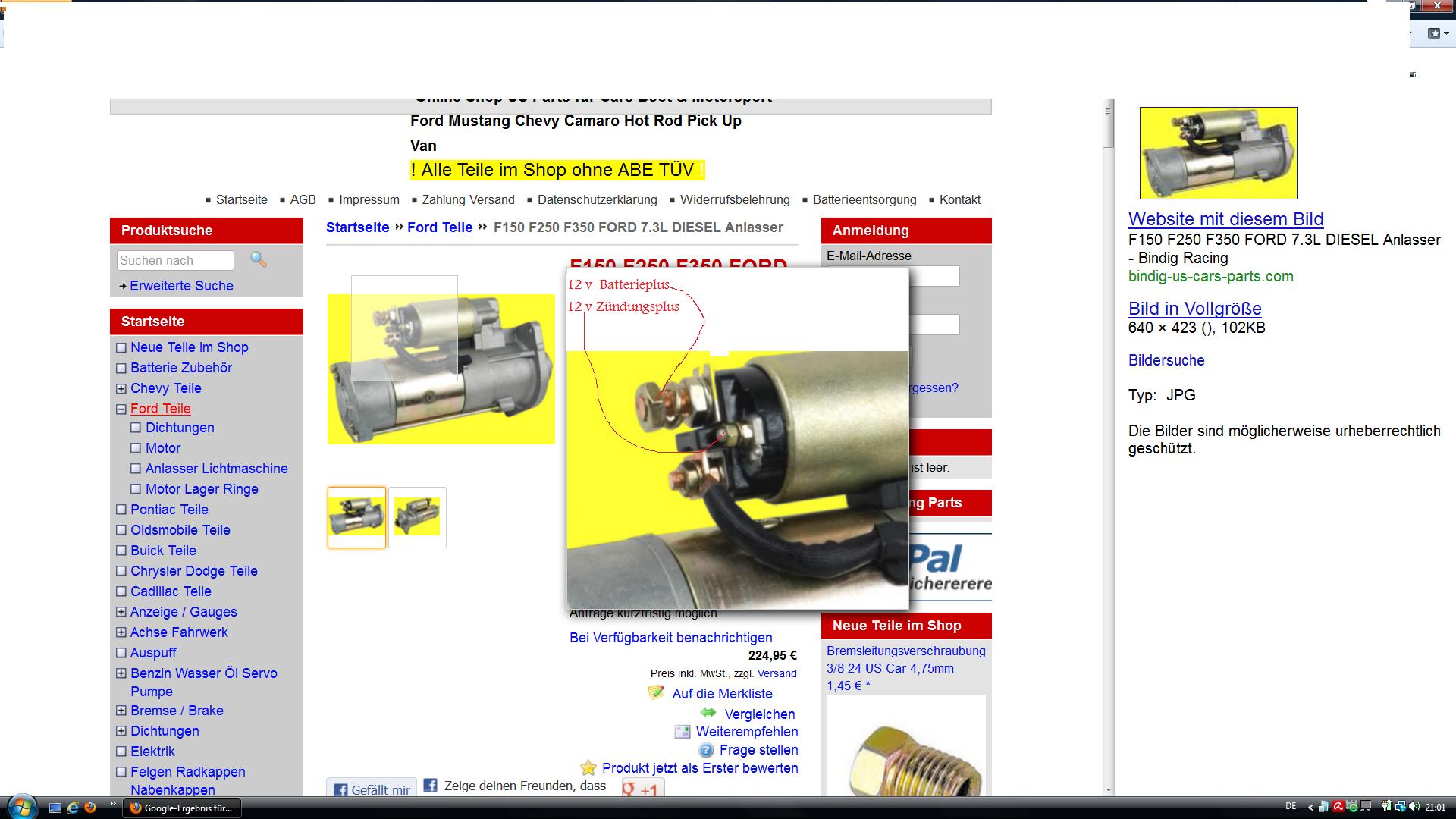
Task: Click Bild in Vollgröße link
Action: 1194,309
